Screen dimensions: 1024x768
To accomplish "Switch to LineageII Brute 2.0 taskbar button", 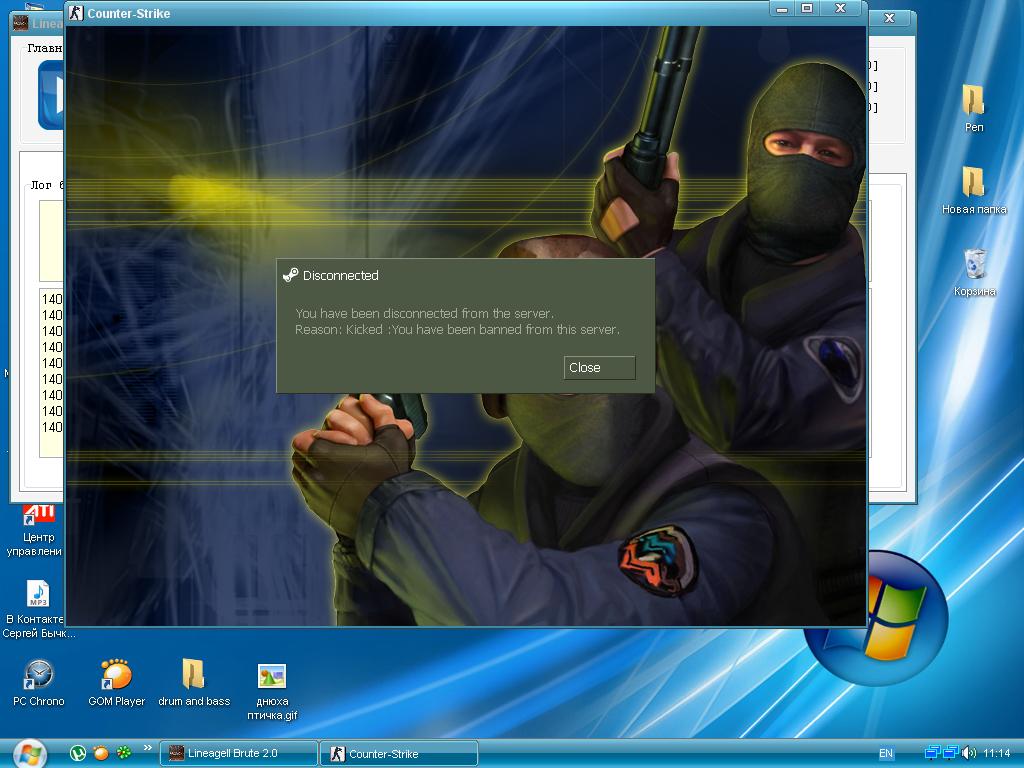I will pos(238,754).
